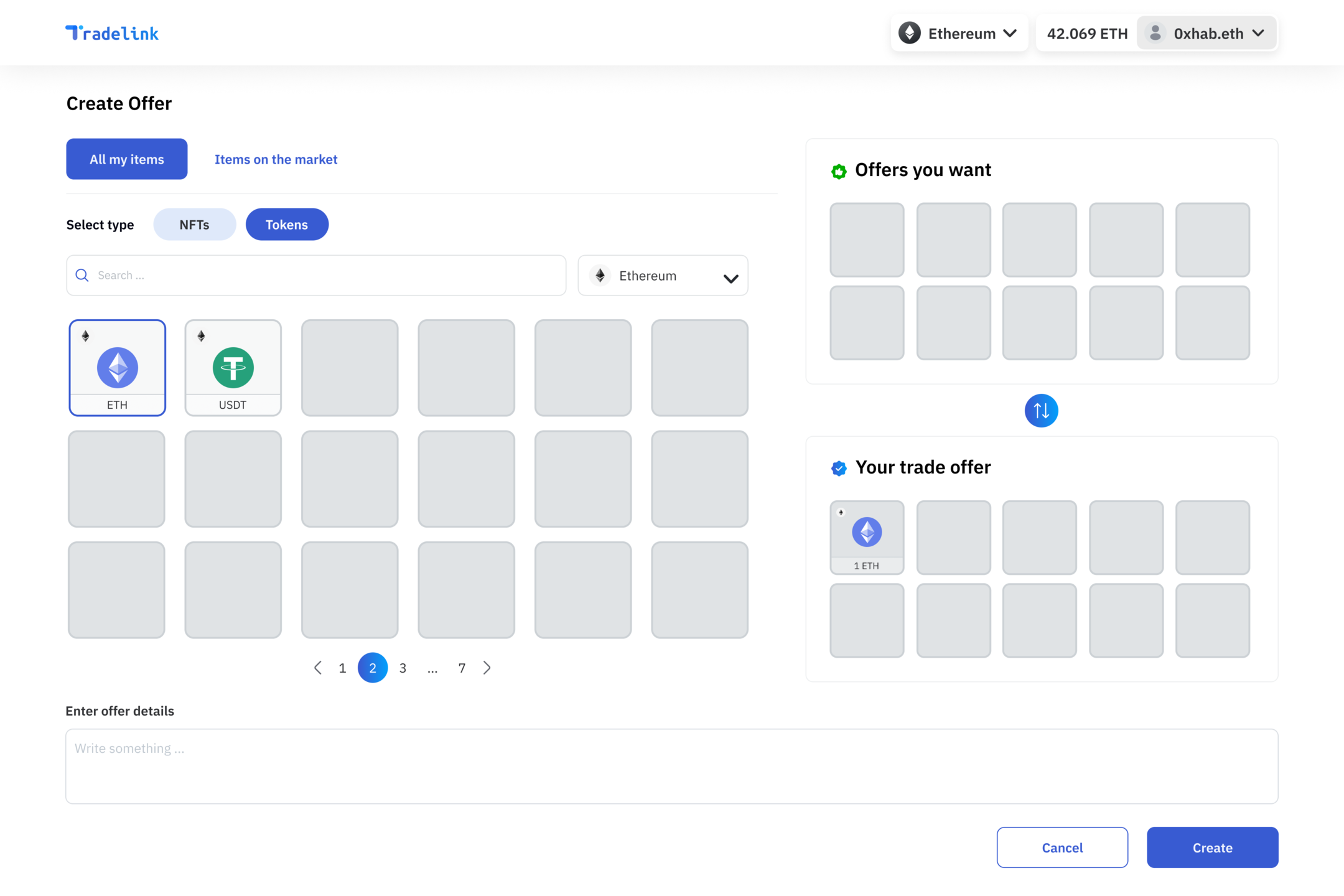This screenshot has height=896, width=1344.
Task: Go to previous page arrow
Action: pos(318,668)
